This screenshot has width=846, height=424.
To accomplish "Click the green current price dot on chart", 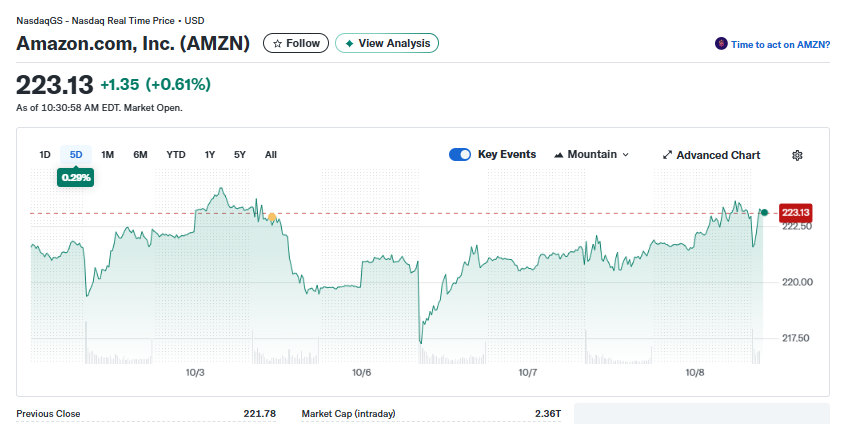I will [x=765, y=212].
